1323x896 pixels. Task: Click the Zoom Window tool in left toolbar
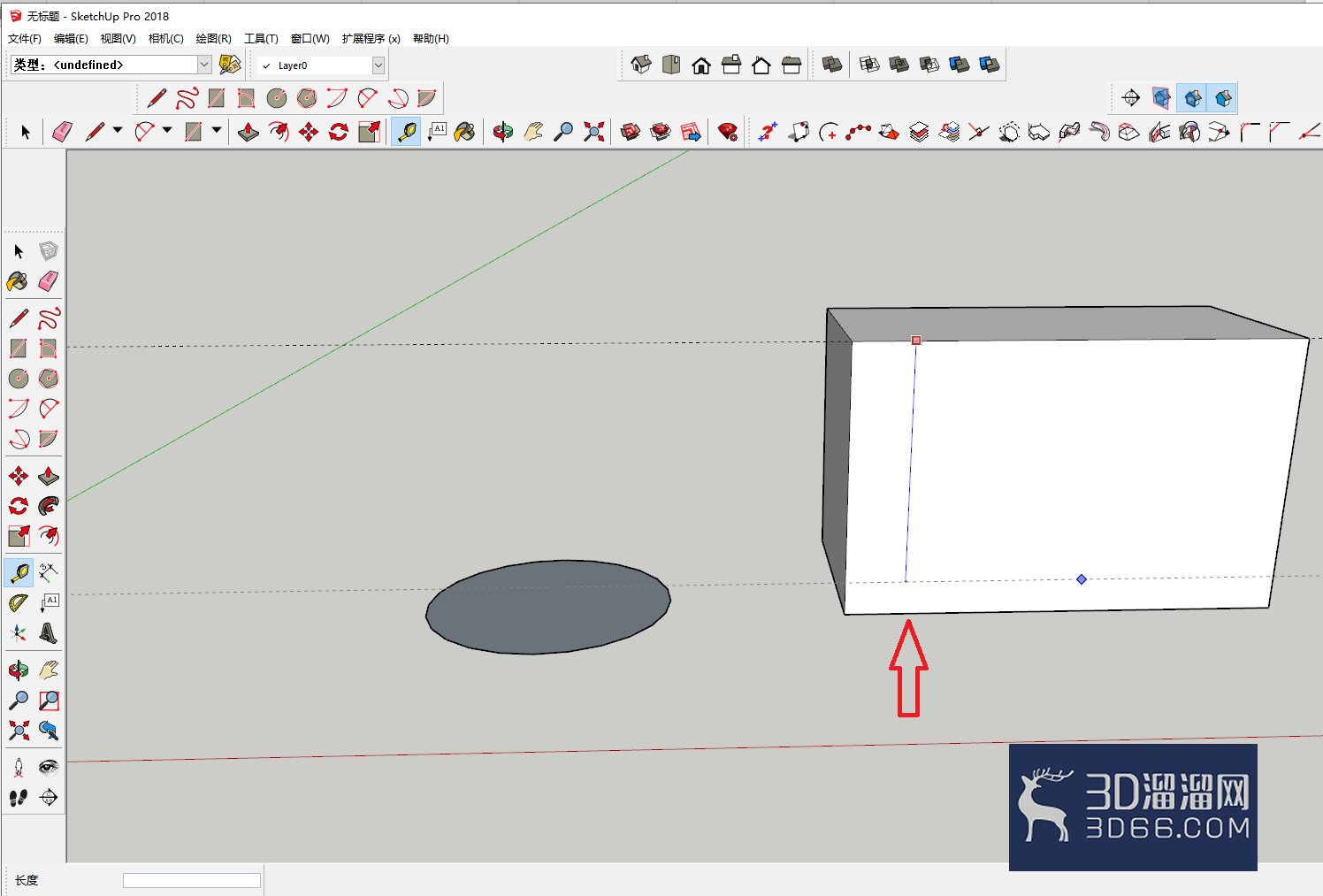pyautogui.click(x=49, y=701)
